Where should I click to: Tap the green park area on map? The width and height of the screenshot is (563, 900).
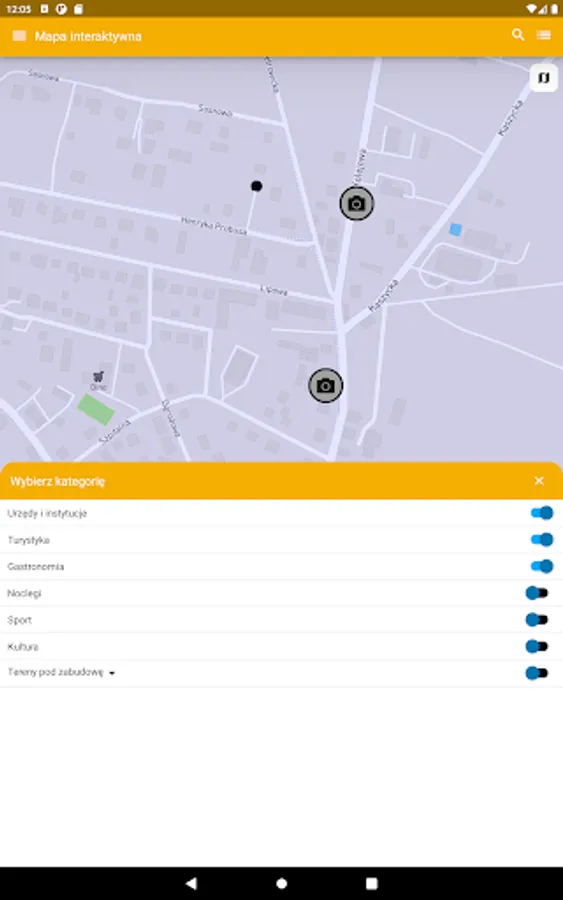point(95,409)
